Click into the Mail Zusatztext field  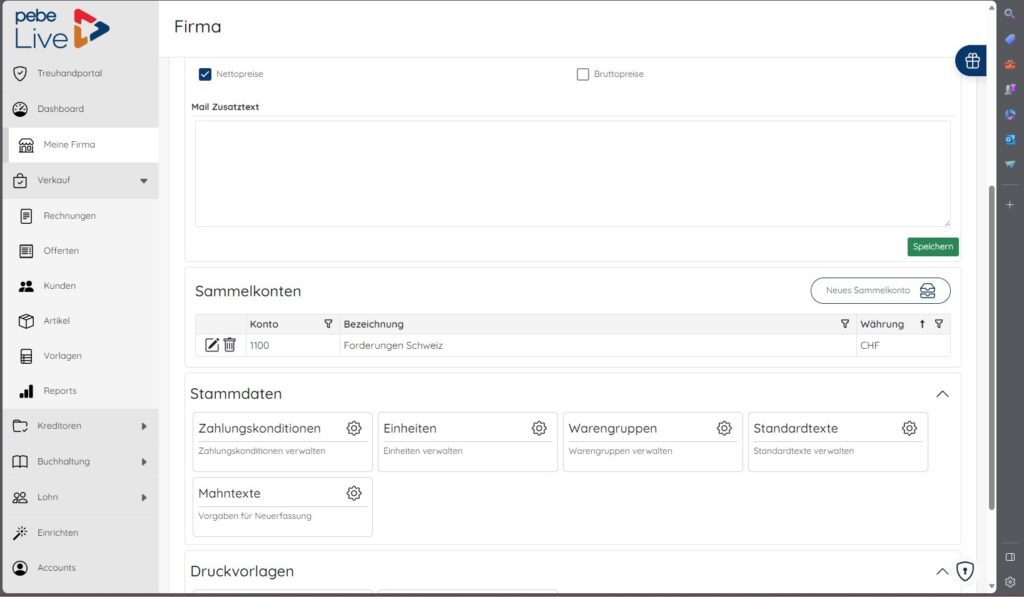573,174
